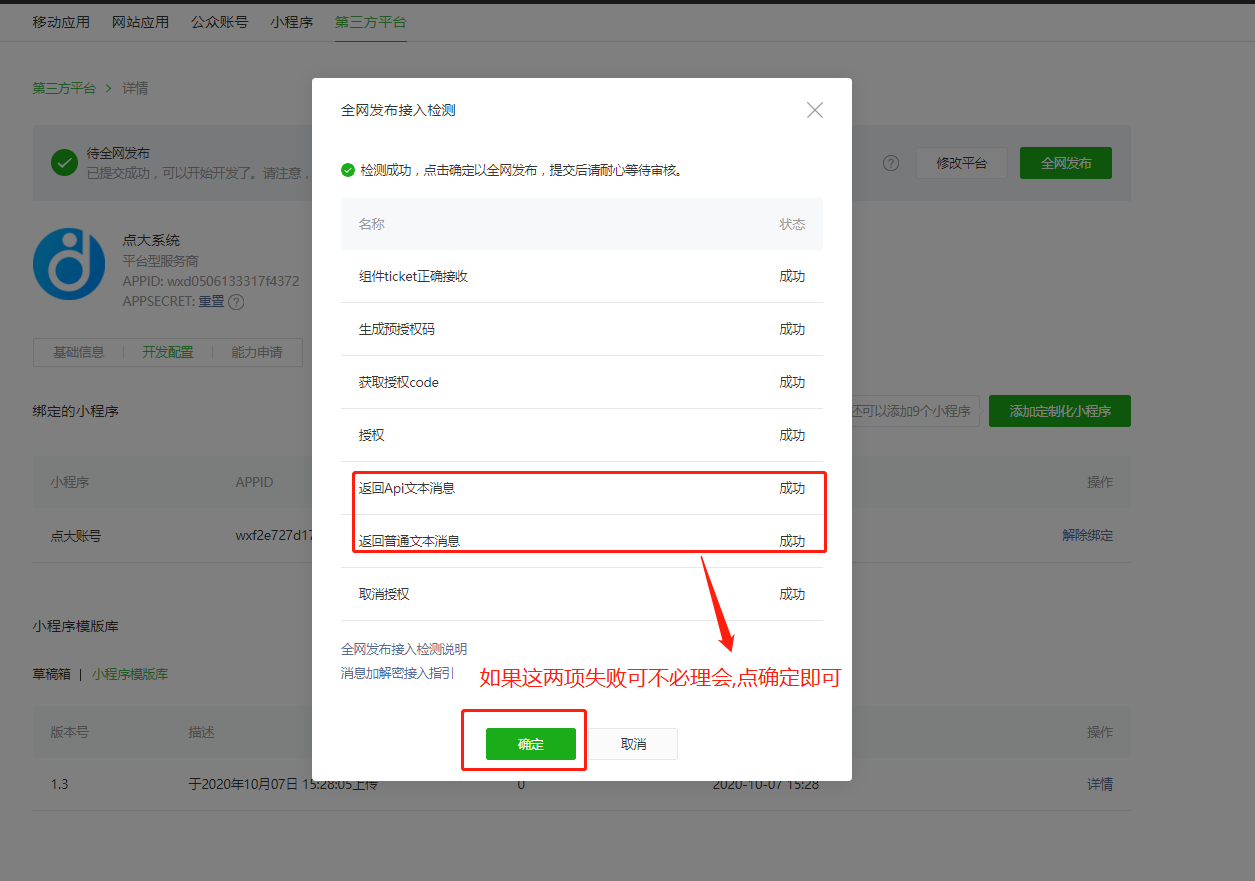
Task: Click 成功 status of 组件ticket正确接收 row
Action: coord(792,276)
